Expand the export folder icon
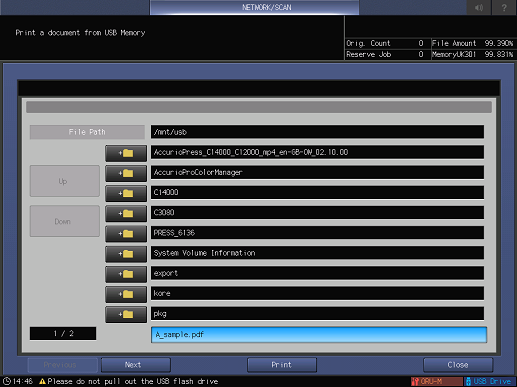The height and width of the screenshot is (387, 517). coord(126,274)
